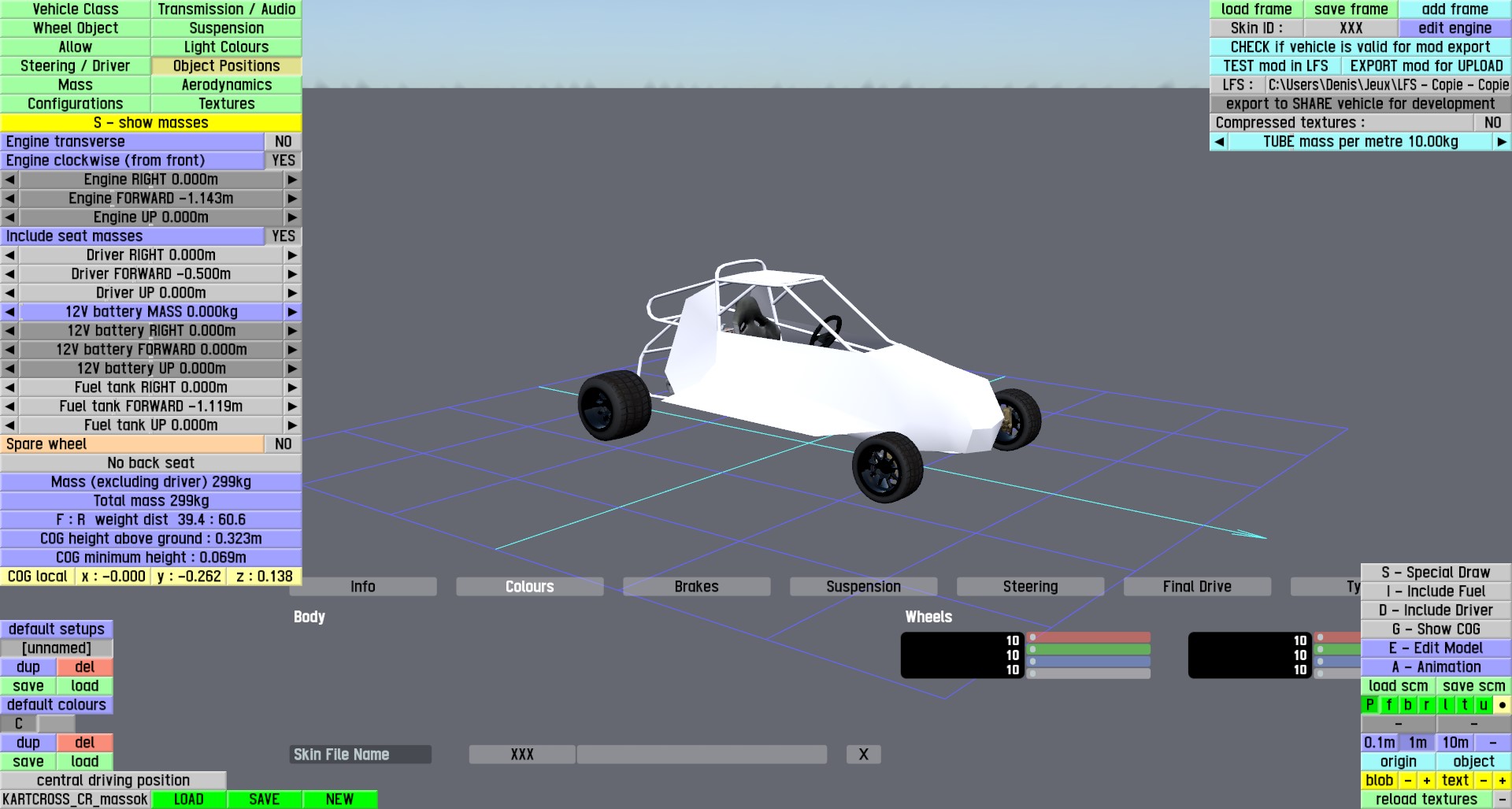Decrease Driver FORWARD with left arrow
The width and height of the screenshot is (1512, 809).
click(9, 274)
